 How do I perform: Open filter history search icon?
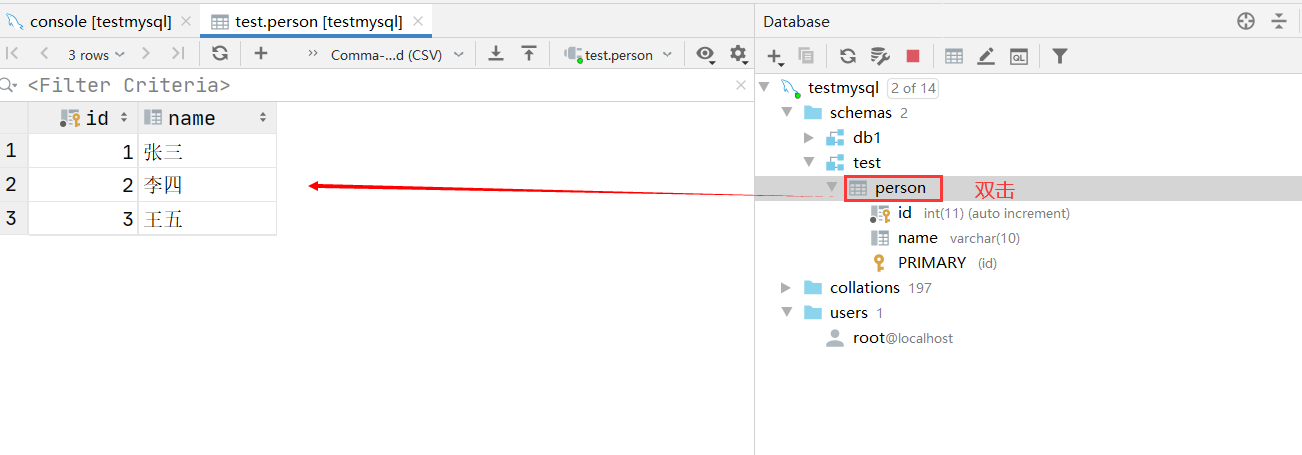pyautogui.click(x=10, y=86)
